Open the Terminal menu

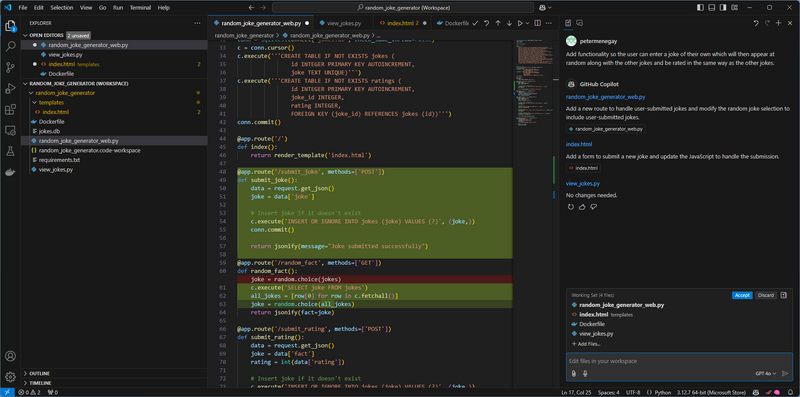(140, 8)
